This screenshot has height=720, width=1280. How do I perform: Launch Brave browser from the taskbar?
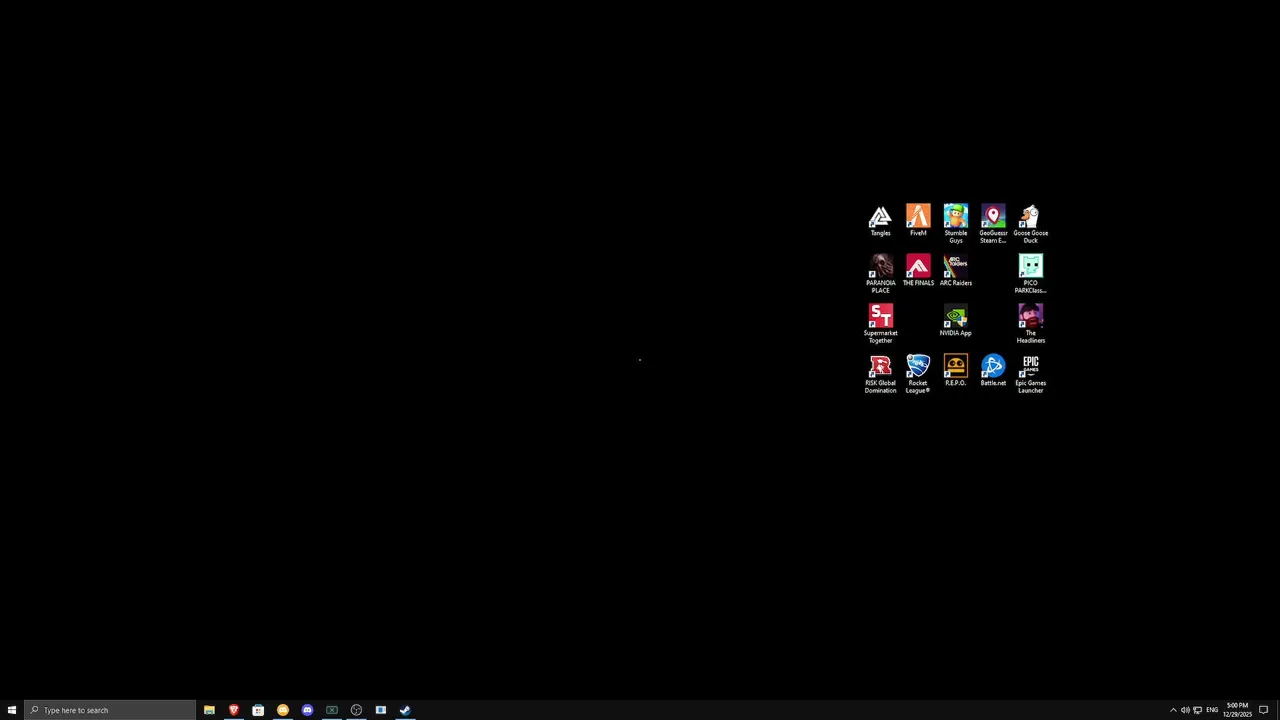(x=234, y=710)
